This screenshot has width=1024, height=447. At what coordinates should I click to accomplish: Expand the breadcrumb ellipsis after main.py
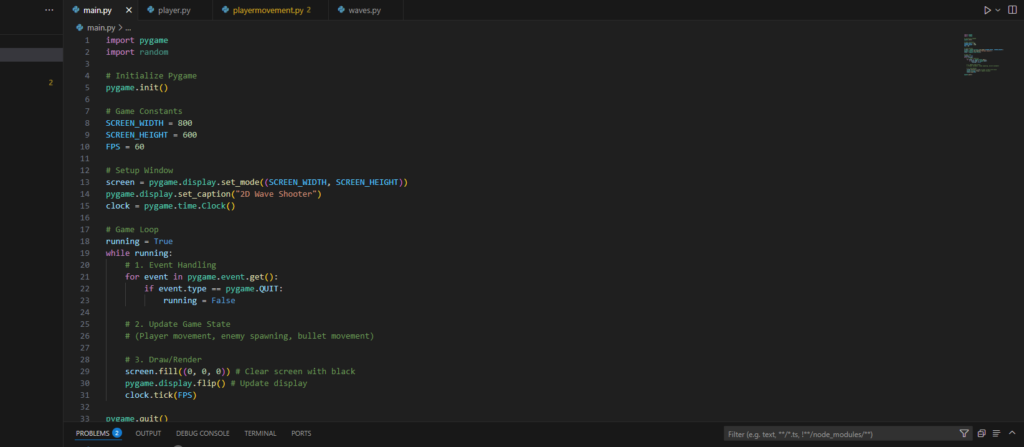pos(128,27)
